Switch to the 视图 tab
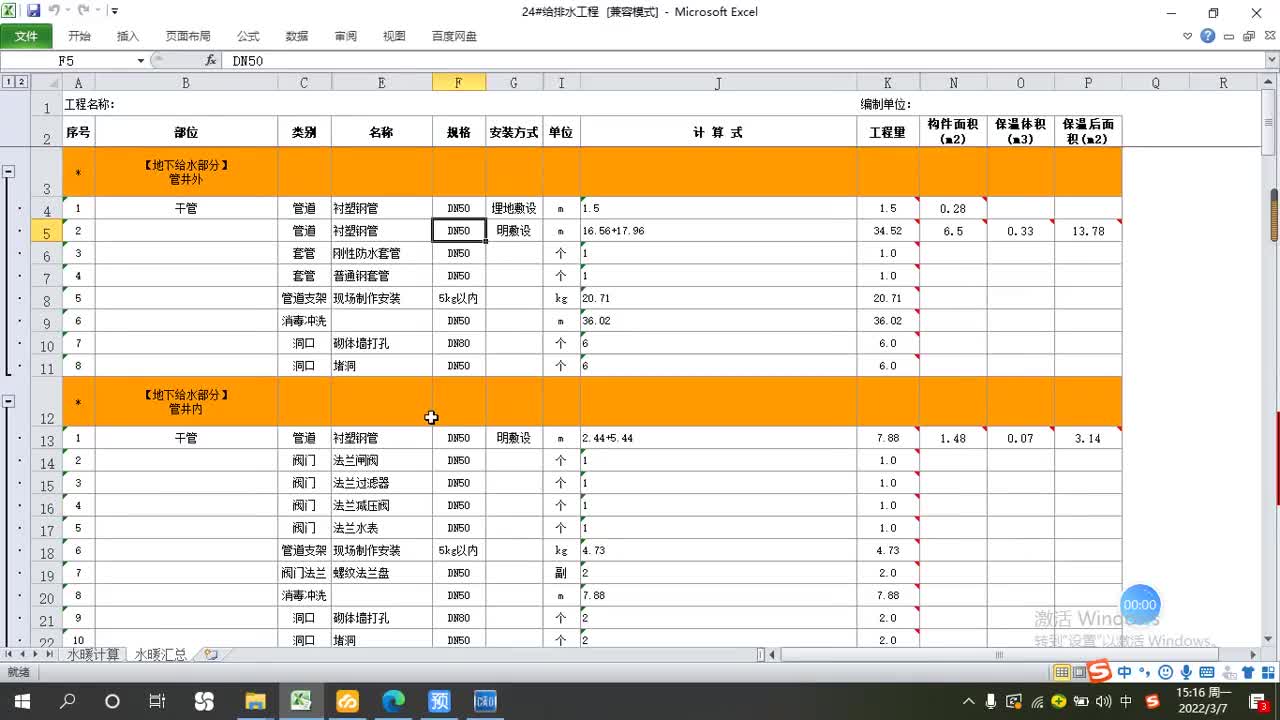This screenshot has height=720, width=1280. pos(394,36)
